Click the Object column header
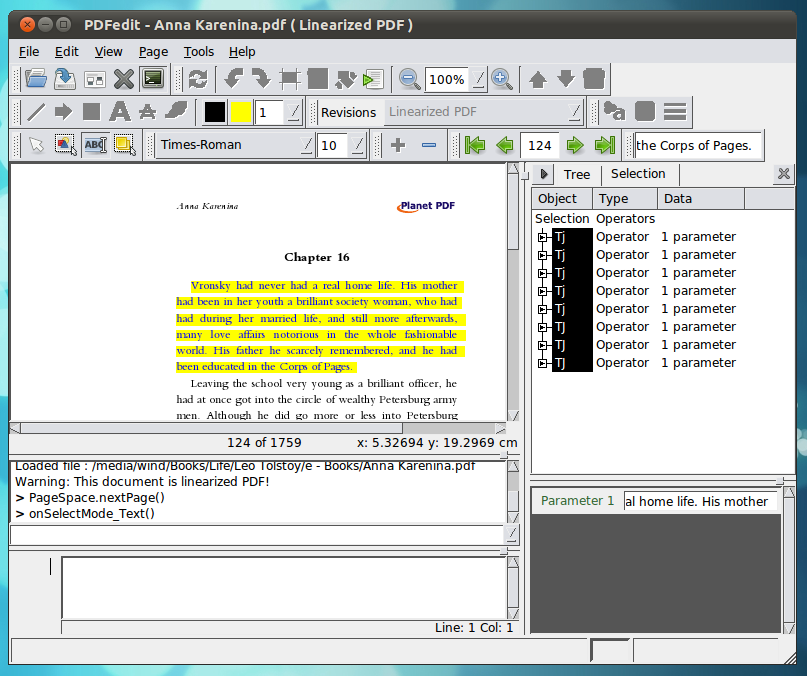Image resolution: width=807 pixels, height=676 pixels. (x=562, y=199)
